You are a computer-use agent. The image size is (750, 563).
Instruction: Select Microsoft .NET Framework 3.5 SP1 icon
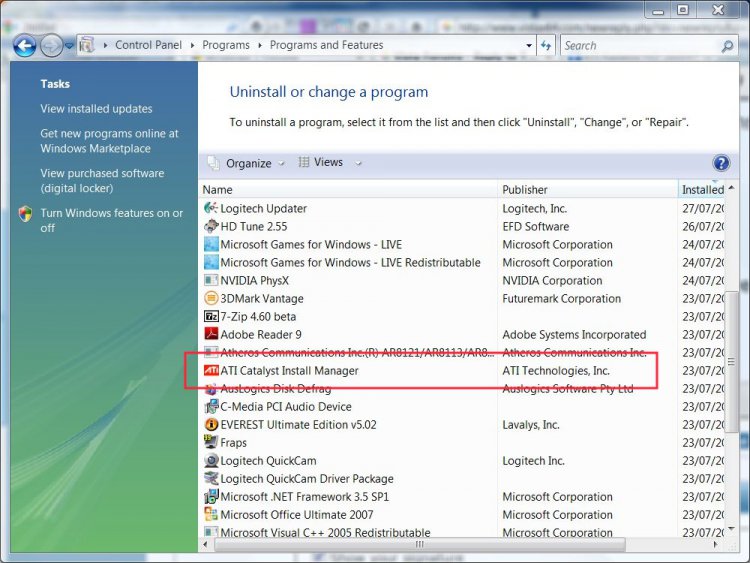pyautogui.click(x=211, y=497)
